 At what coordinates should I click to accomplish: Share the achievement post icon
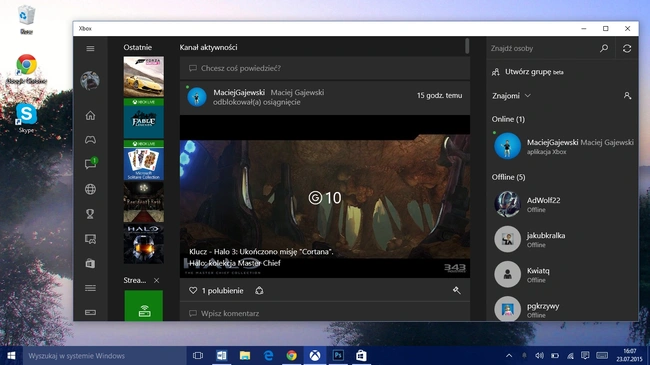click(259, 291)
